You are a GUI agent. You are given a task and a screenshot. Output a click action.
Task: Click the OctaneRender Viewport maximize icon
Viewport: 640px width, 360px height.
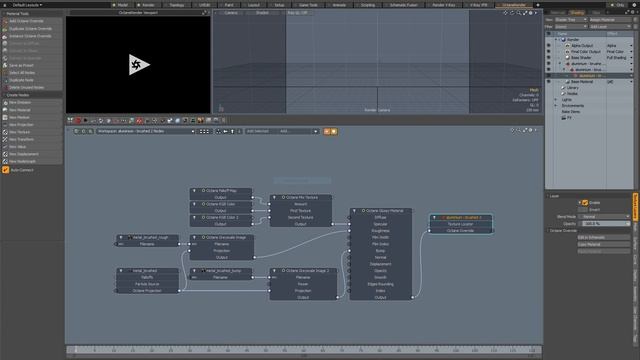coord(204,13)
